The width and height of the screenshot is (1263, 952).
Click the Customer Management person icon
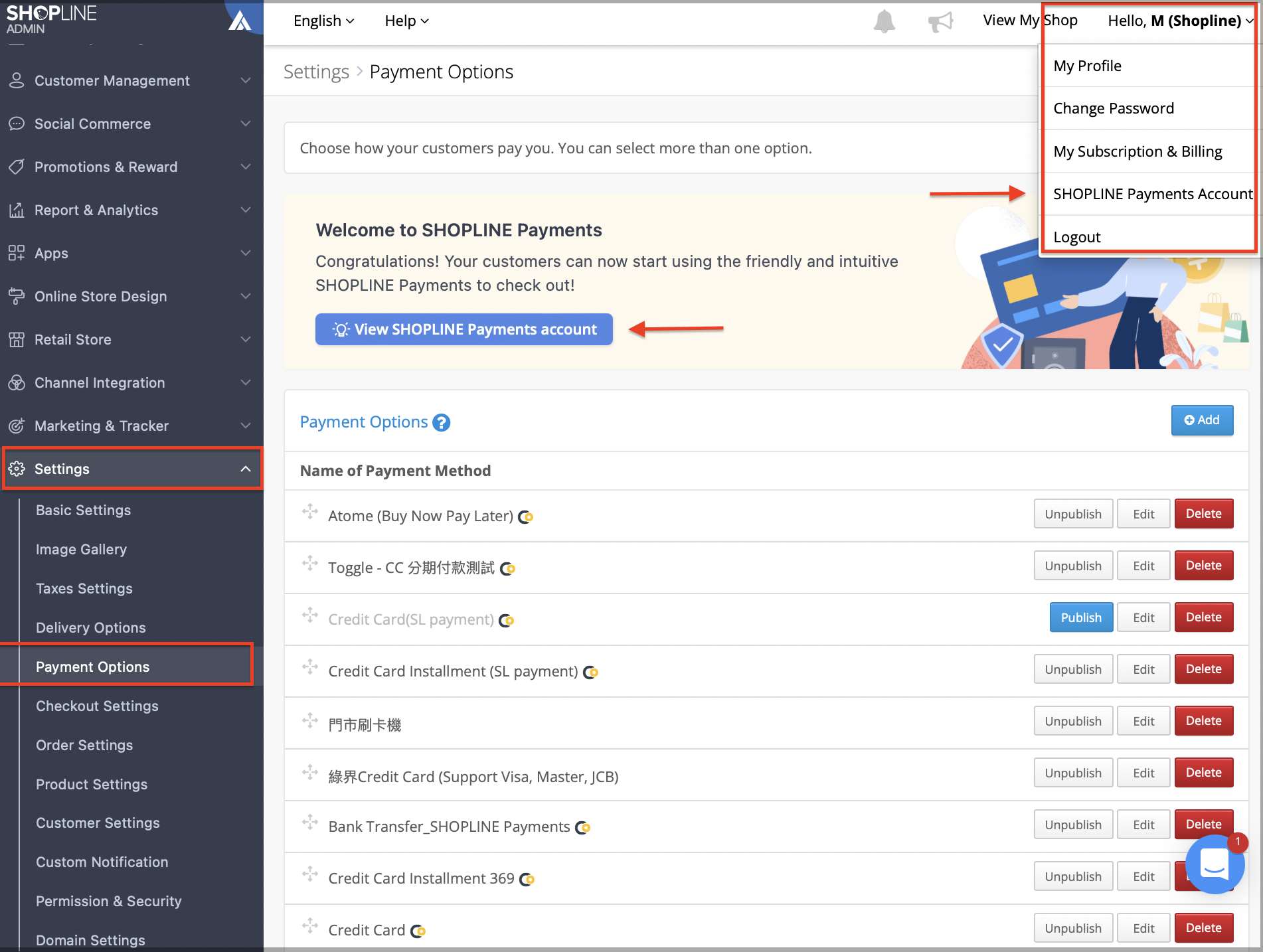pyautogui.click(x=17, y=80)
